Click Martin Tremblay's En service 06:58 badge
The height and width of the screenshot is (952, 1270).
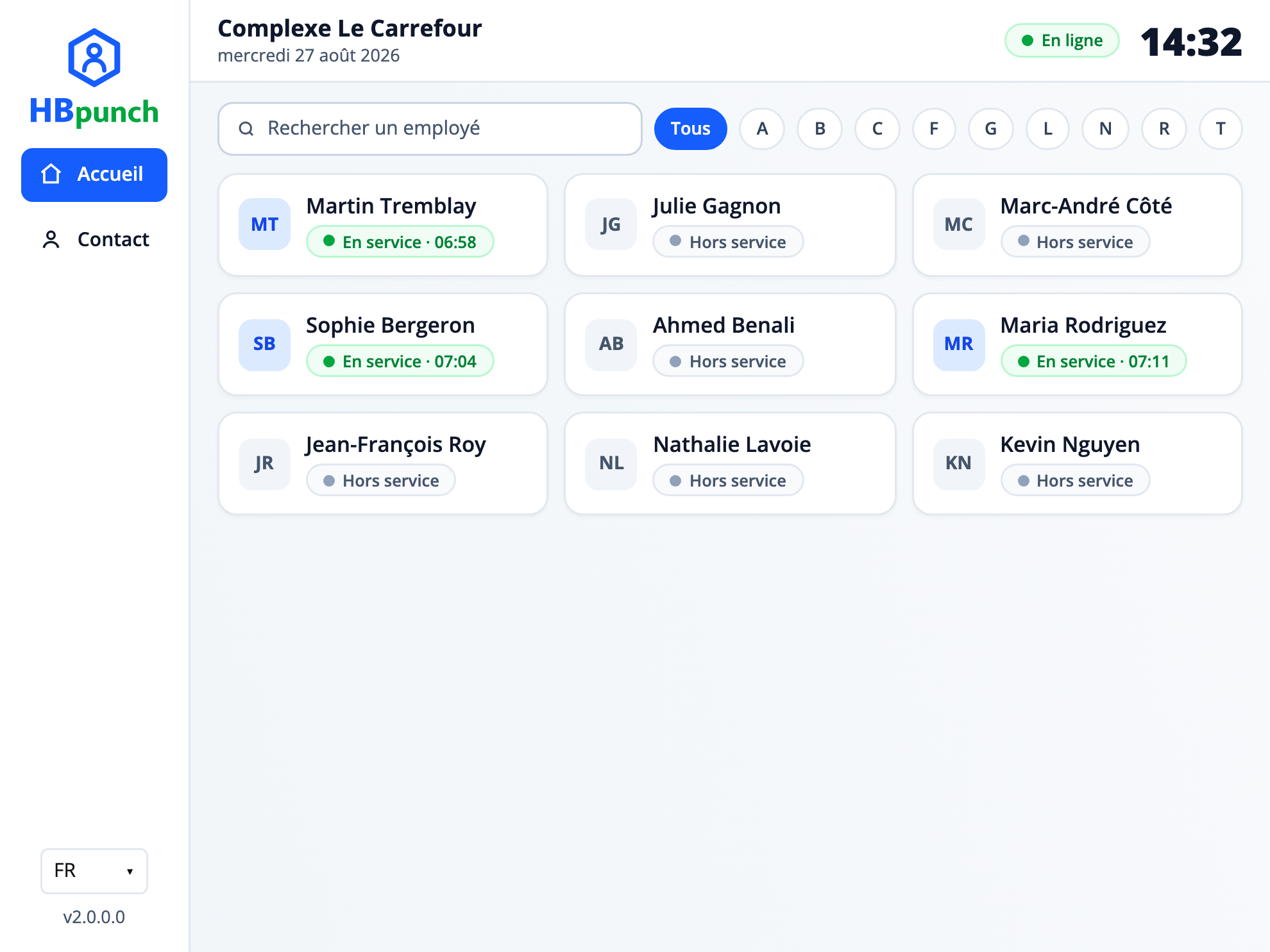(x=400, y=242)
